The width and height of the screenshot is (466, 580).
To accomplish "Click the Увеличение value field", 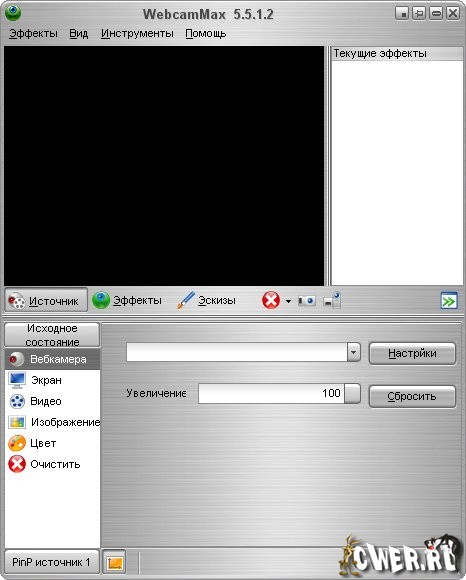I will [x=271, y=393].
